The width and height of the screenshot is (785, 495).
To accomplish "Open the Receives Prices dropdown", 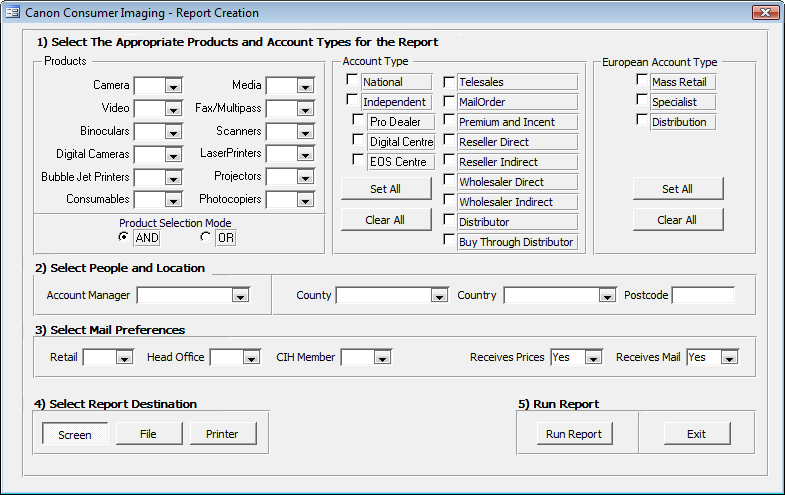I will point(593,358).
